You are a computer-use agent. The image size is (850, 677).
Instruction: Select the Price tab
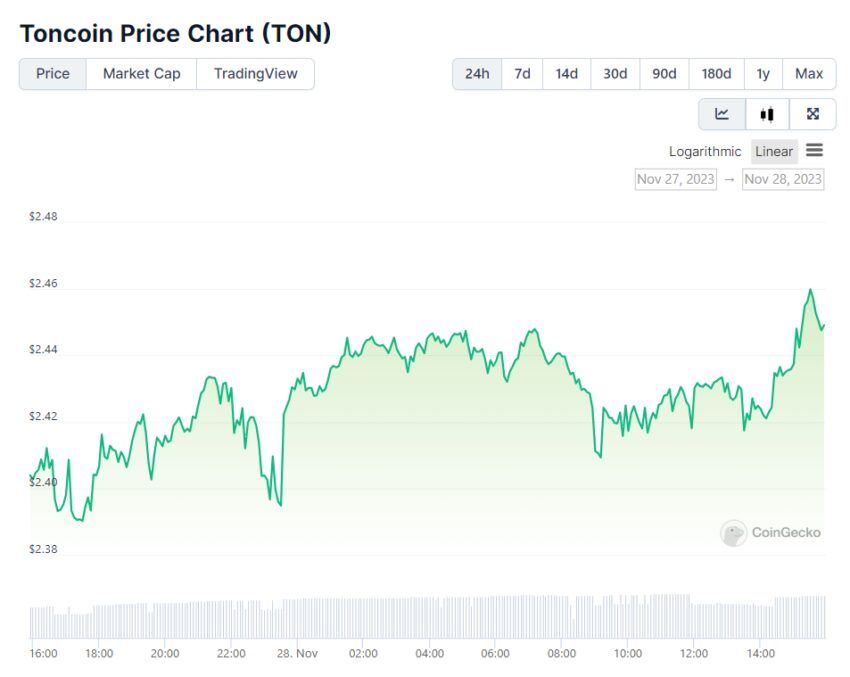pos(53,74)
